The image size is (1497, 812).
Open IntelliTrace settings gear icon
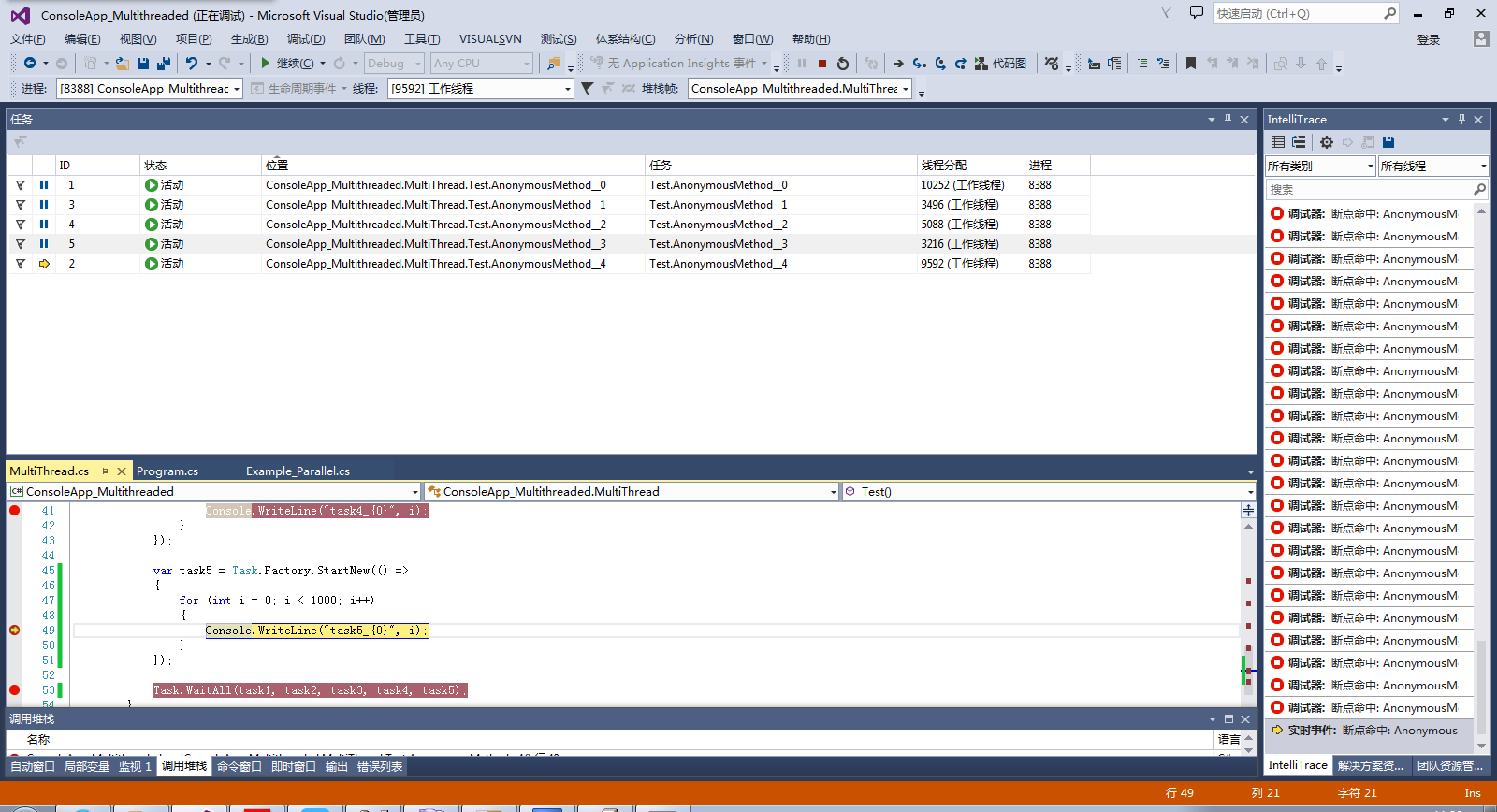(1327, 142)
